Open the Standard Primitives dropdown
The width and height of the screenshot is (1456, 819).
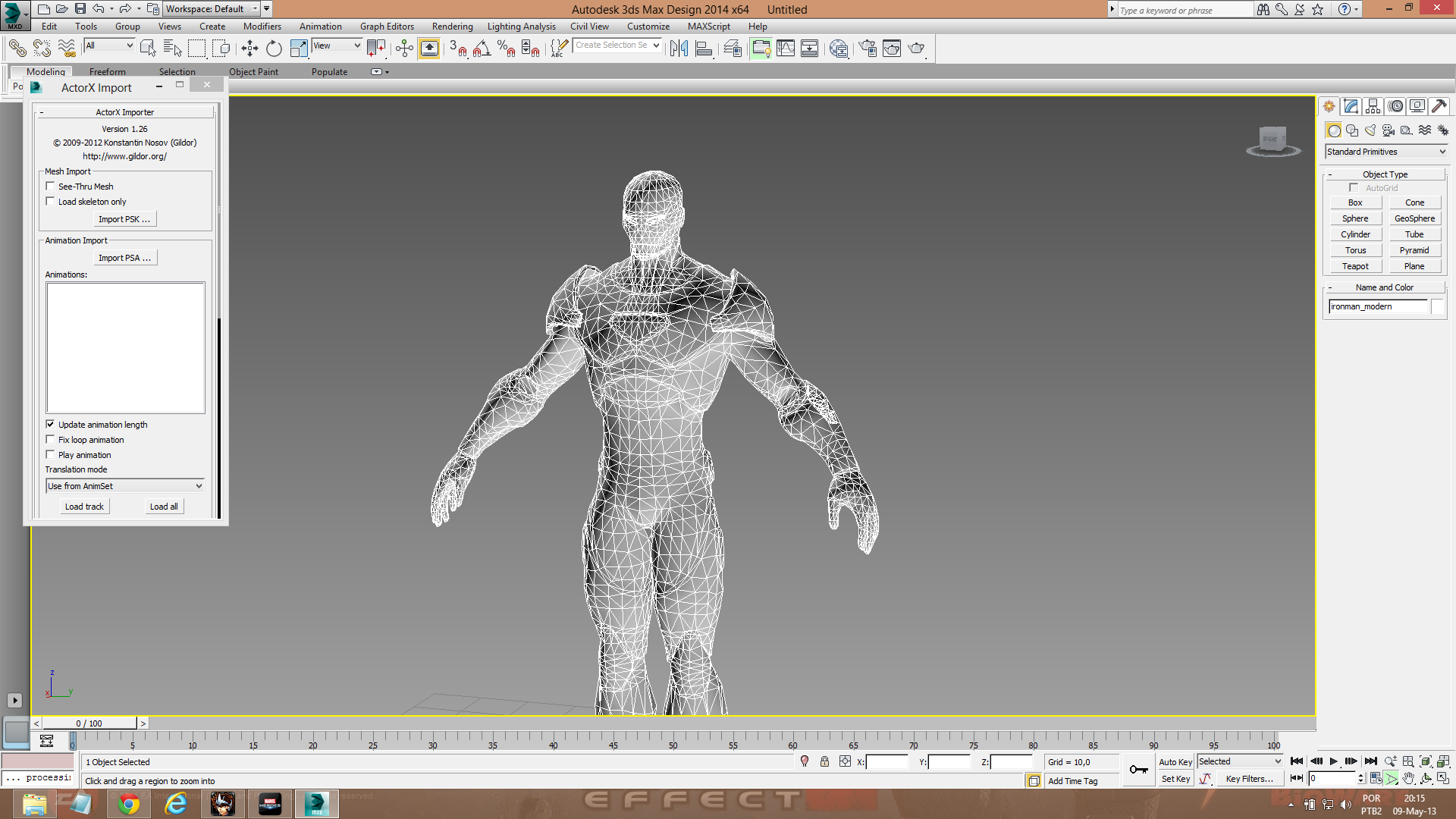pyautogui.click(x=1386, y=152)
